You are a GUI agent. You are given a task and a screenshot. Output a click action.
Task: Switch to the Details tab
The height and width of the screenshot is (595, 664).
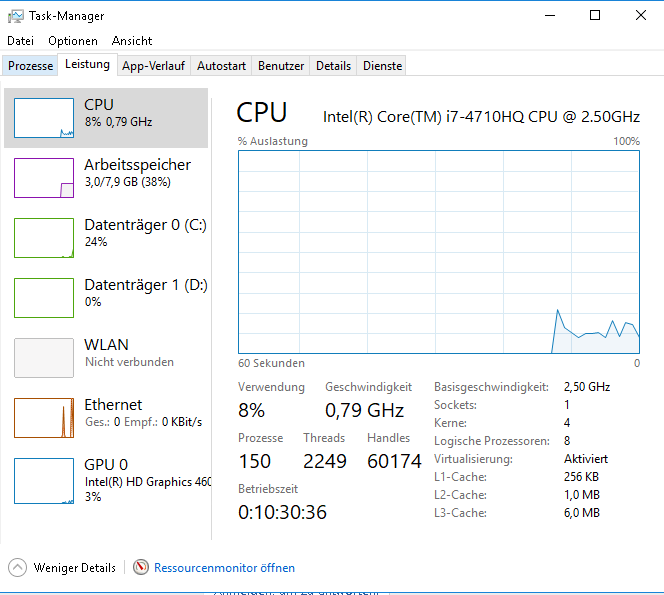tap(333, 66)
